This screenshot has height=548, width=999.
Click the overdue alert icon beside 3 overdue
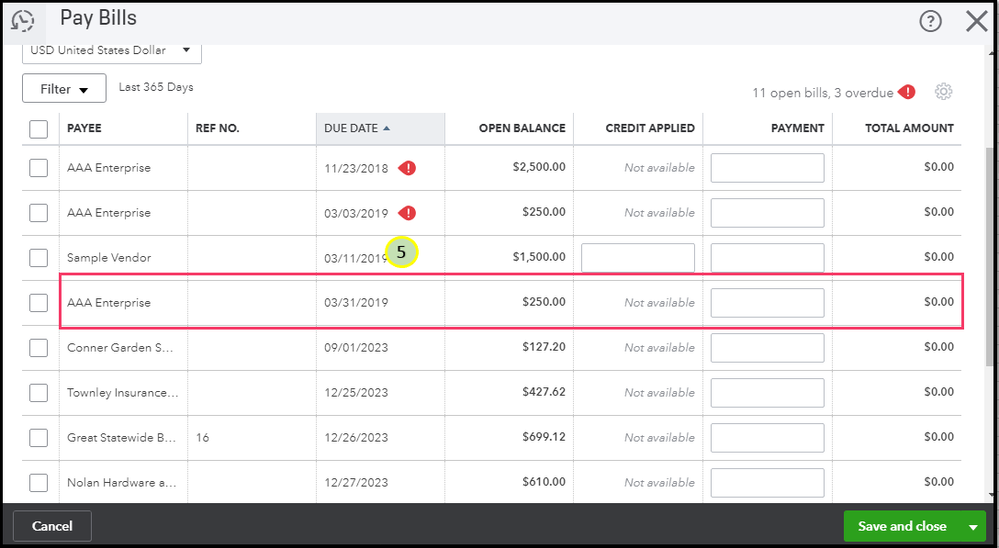click(907, 92)
